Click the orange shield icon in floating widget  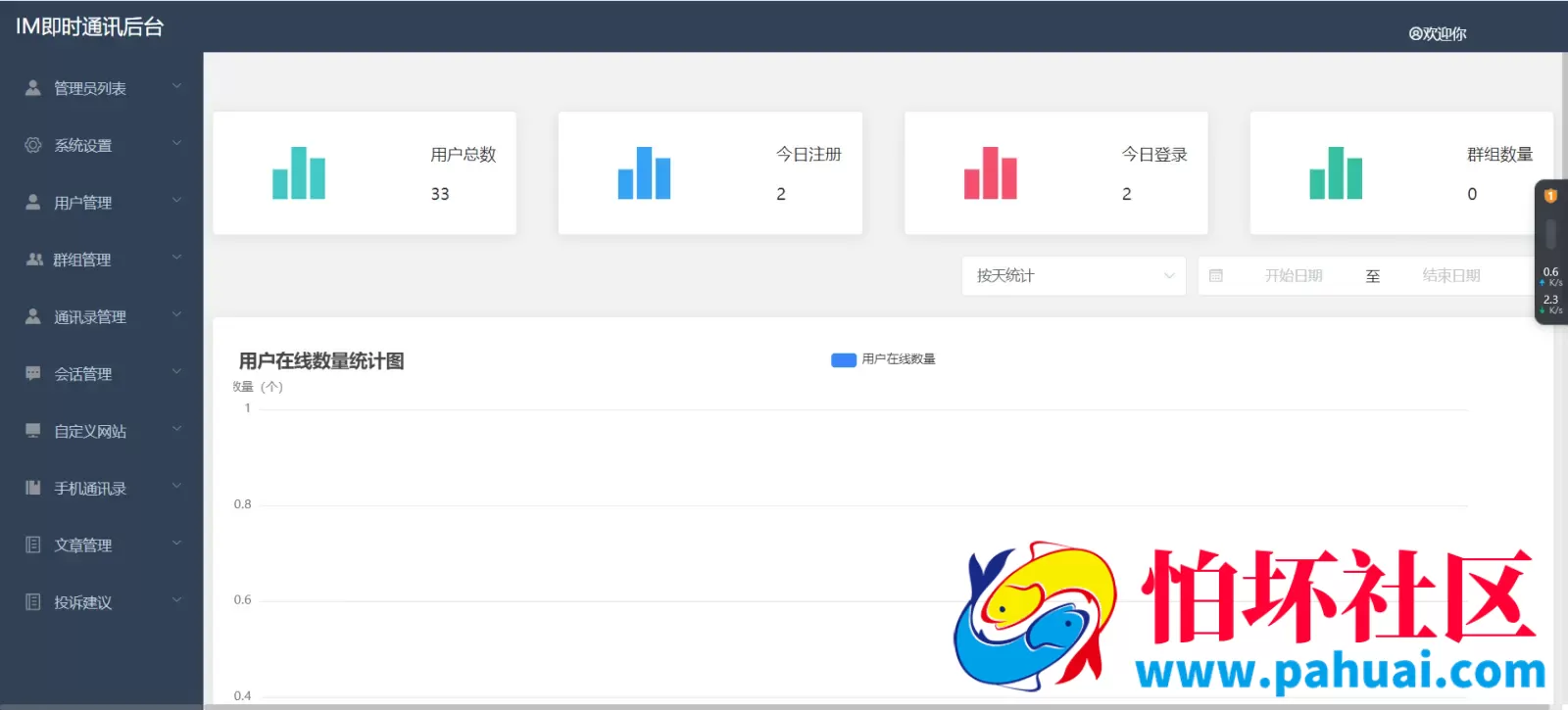click(1550, 196)
